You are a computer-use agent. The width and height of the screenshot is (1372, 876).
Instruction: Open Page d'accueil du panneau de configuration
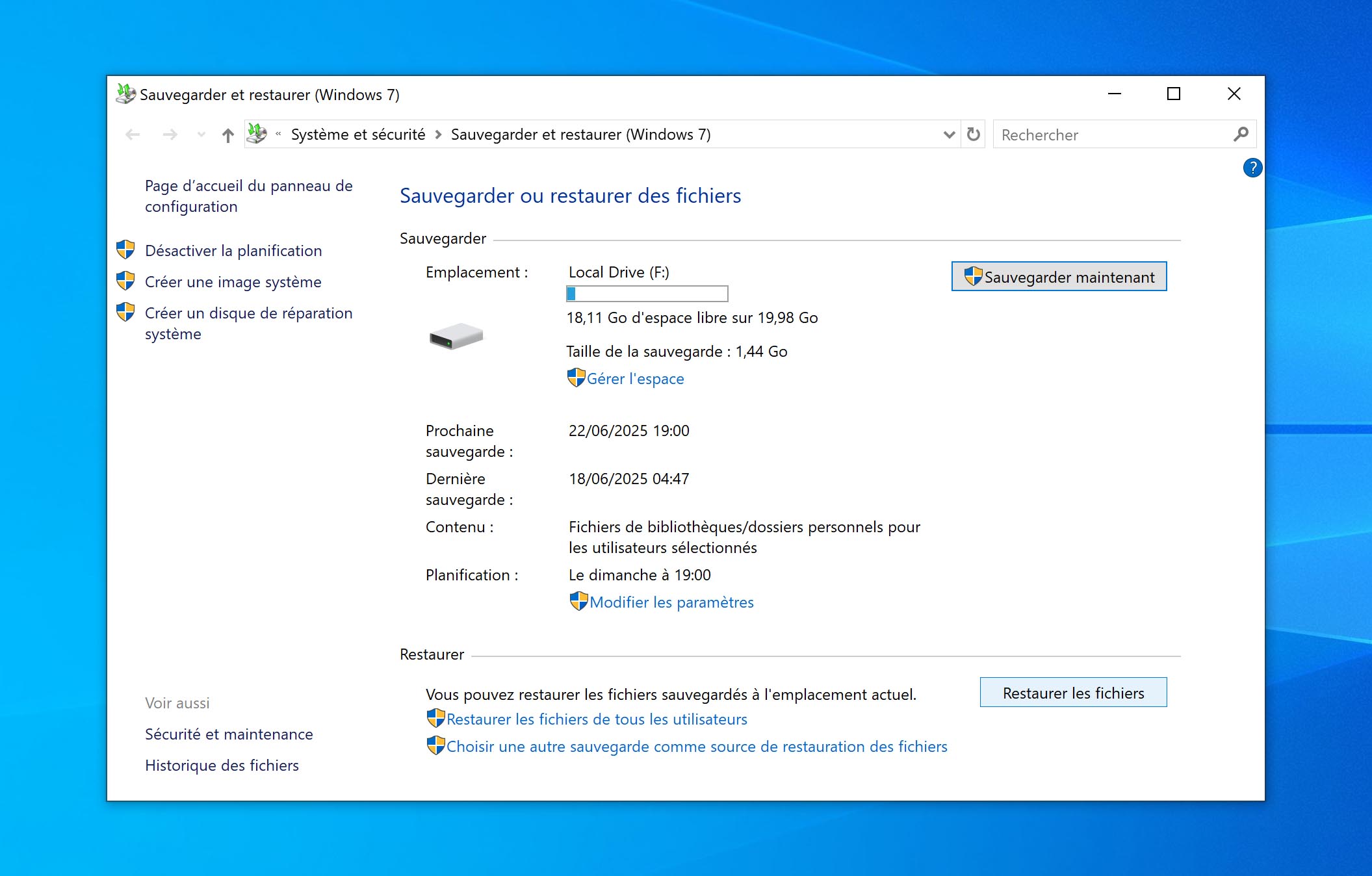click(x=249, y=196)
